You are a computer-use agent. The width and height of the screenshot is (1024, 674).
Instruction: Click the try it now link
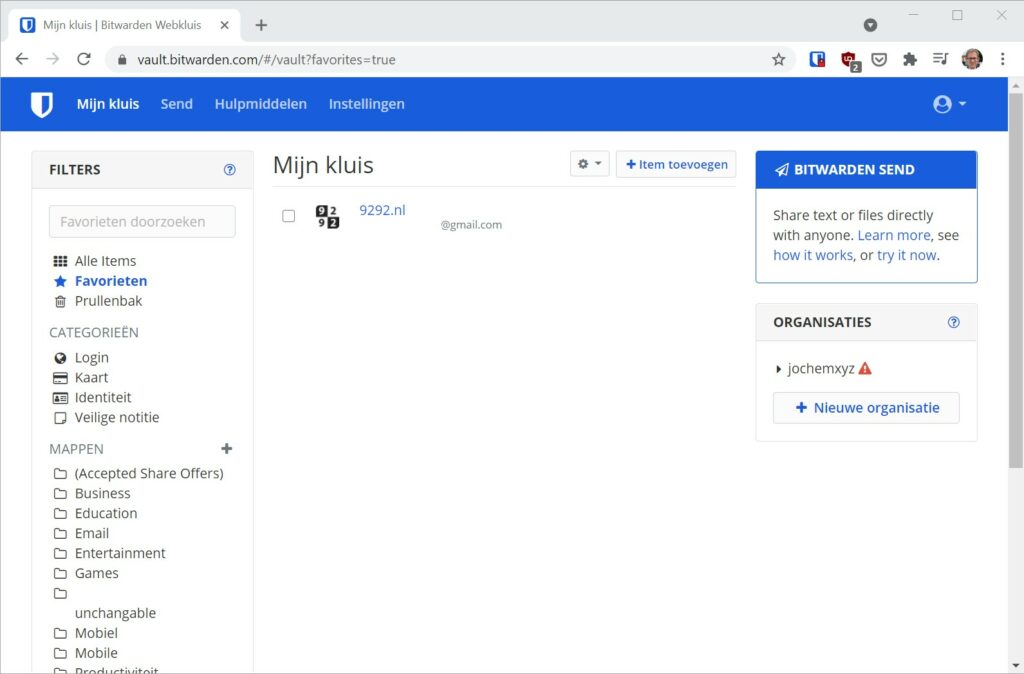click(x=906, y=255)
